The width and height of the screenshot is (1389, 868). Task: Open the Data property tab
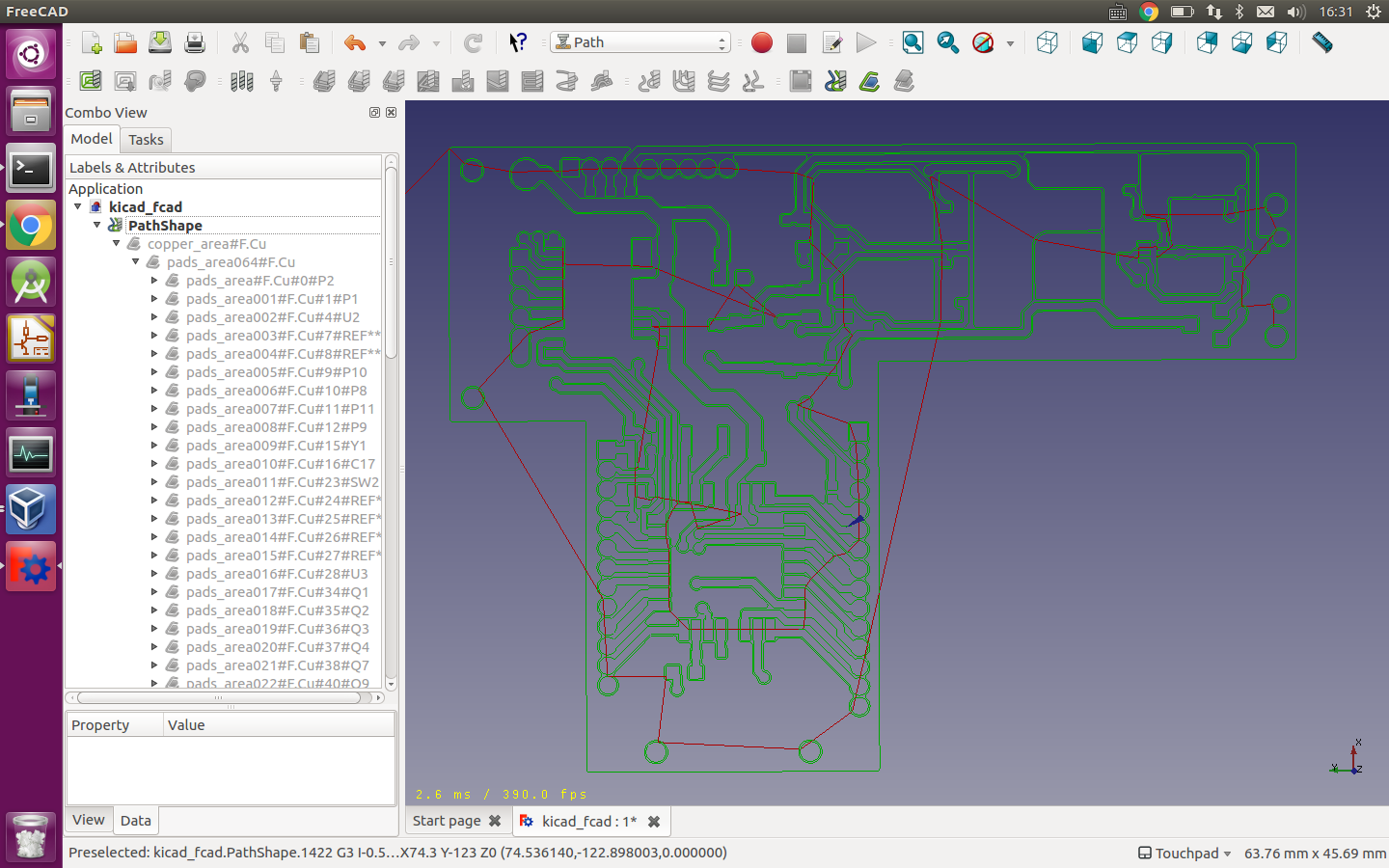point(135,821)
